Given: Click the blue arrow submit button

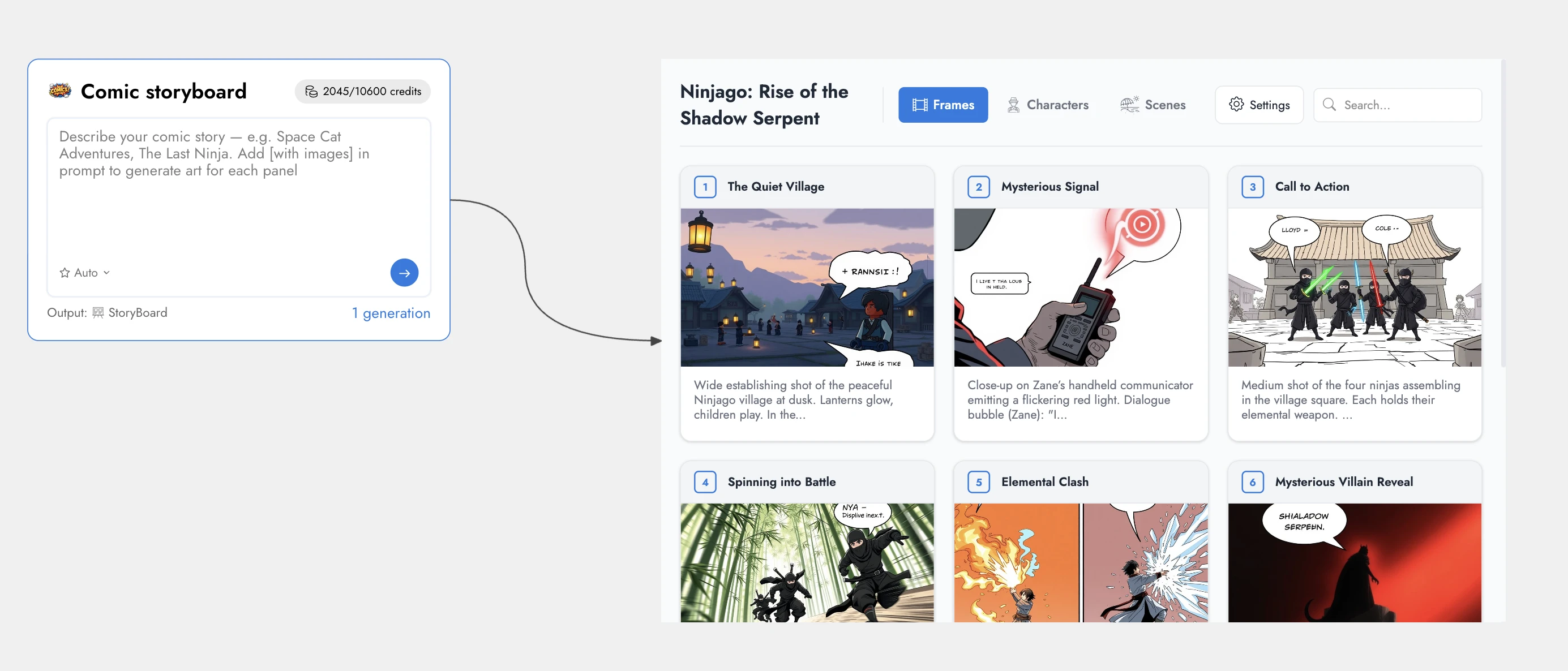Looking at the screenshot, I should [404, 273].
